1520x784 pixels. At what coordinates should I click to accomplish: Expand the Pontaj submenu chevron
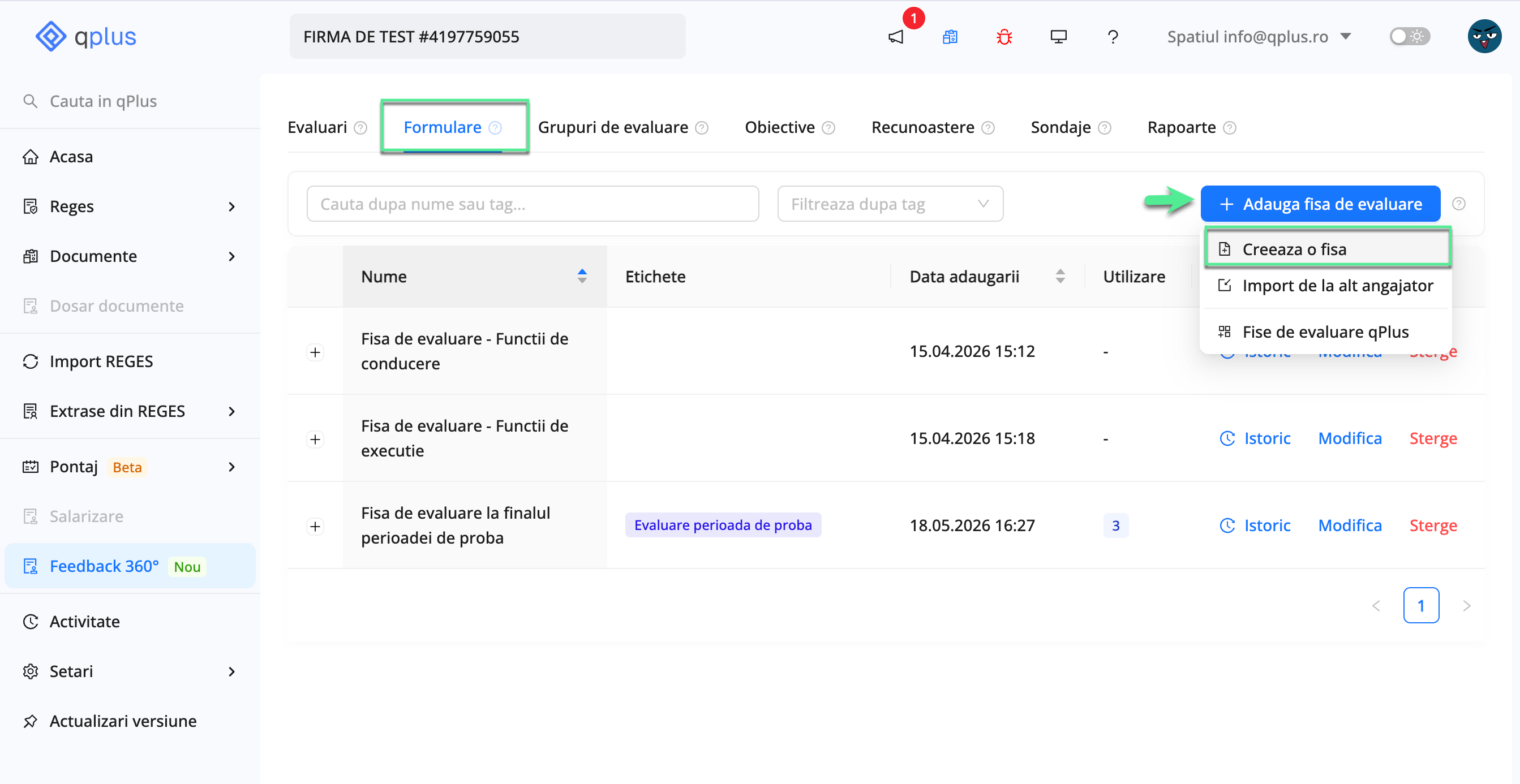point(231,467)
